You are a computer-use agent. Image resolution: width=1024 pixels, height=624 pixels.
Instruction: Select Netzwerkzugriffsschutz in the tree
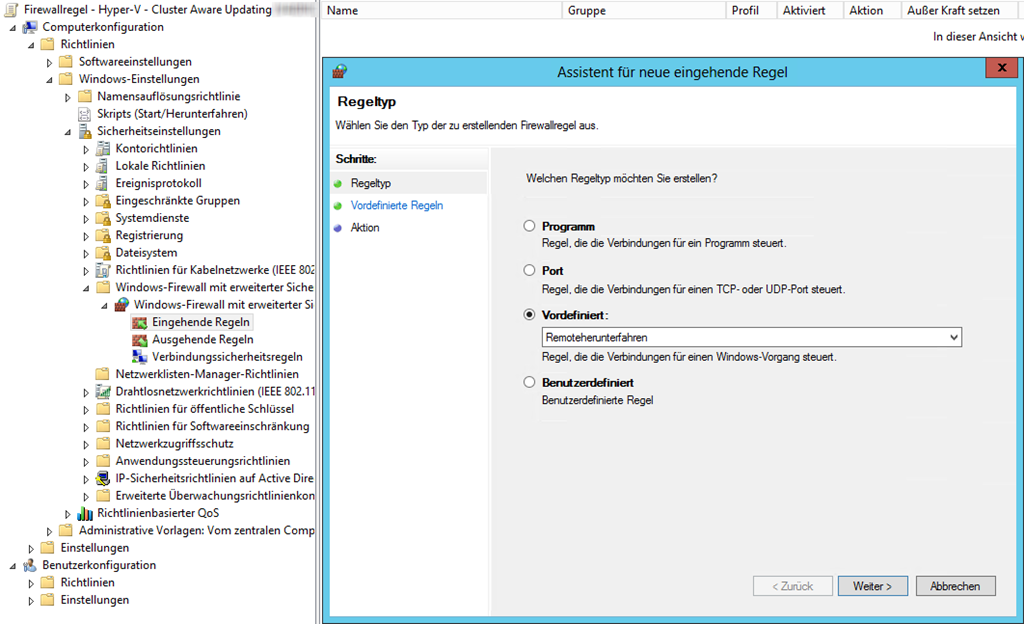tap(174, 444)
